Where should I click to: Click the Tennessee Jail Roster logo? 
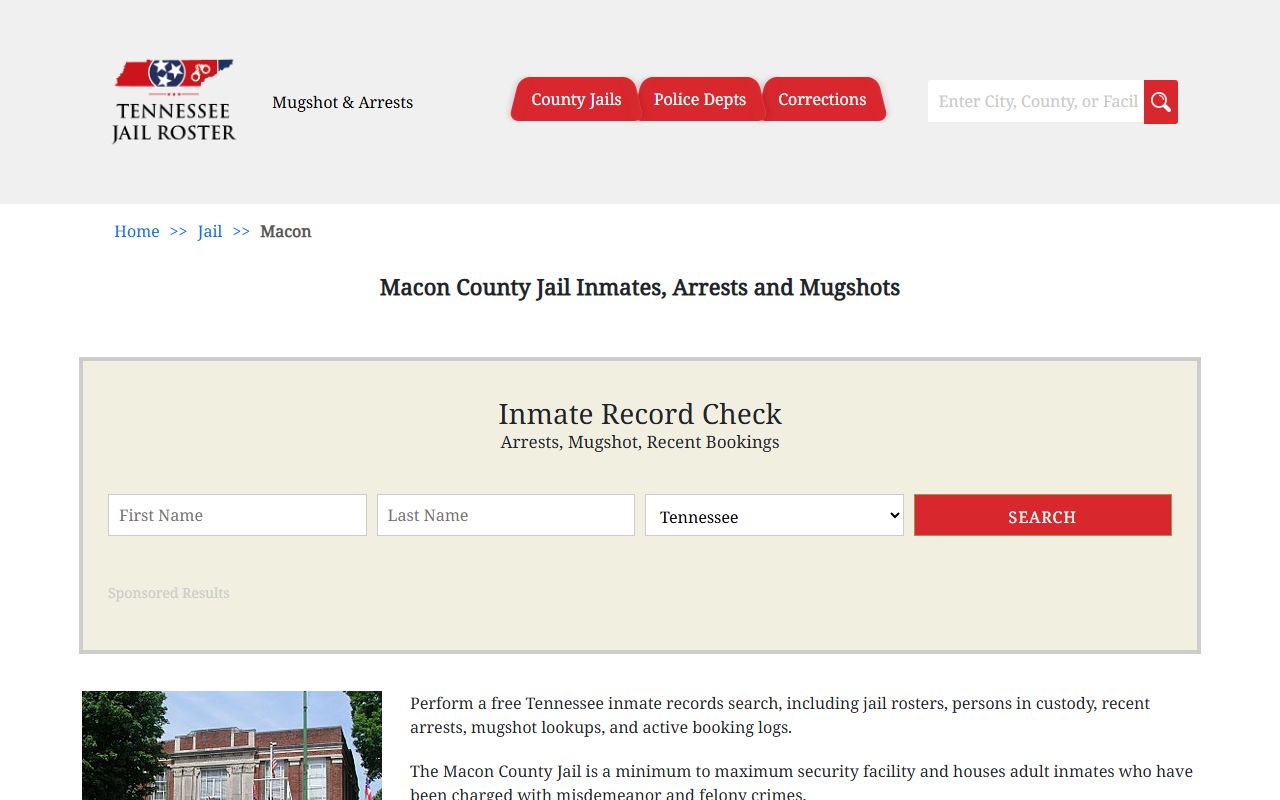coord(174,101)
